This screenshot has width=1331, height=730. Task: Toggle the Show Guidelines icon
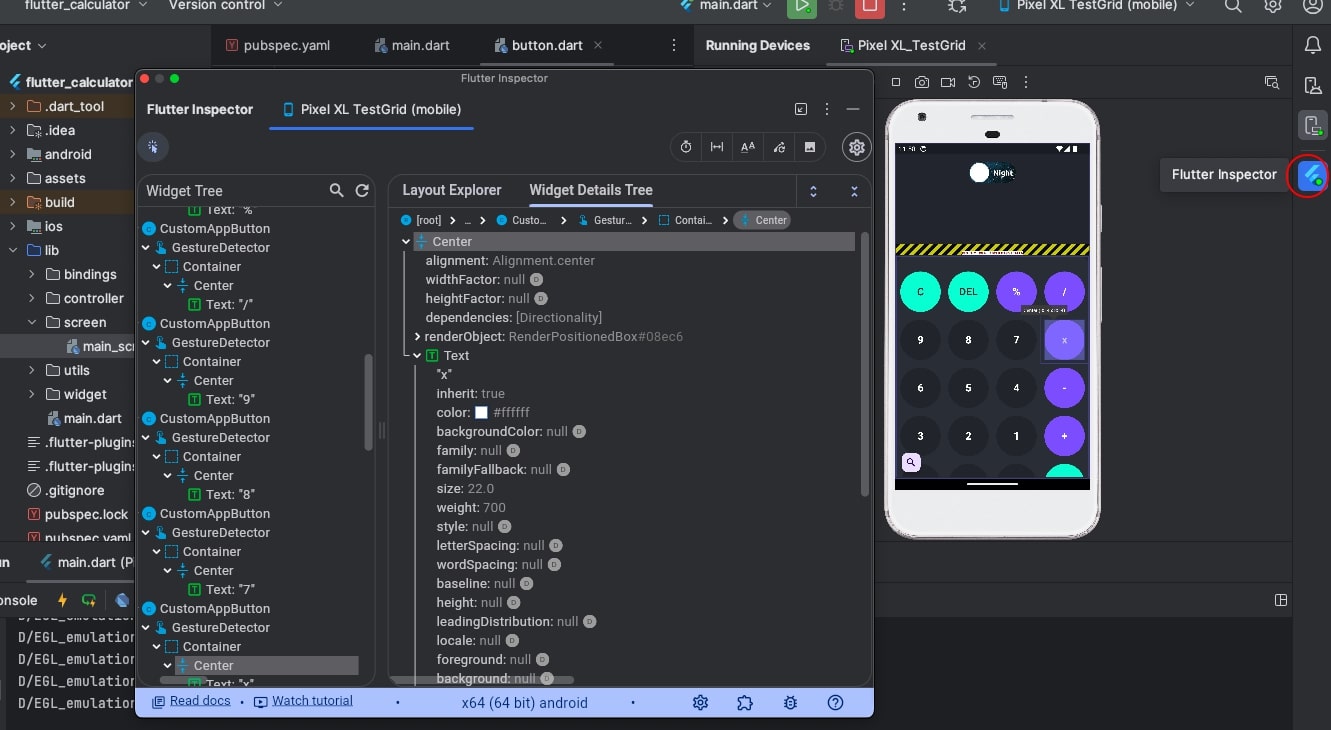pyautogui.click(x=717, y=147)
